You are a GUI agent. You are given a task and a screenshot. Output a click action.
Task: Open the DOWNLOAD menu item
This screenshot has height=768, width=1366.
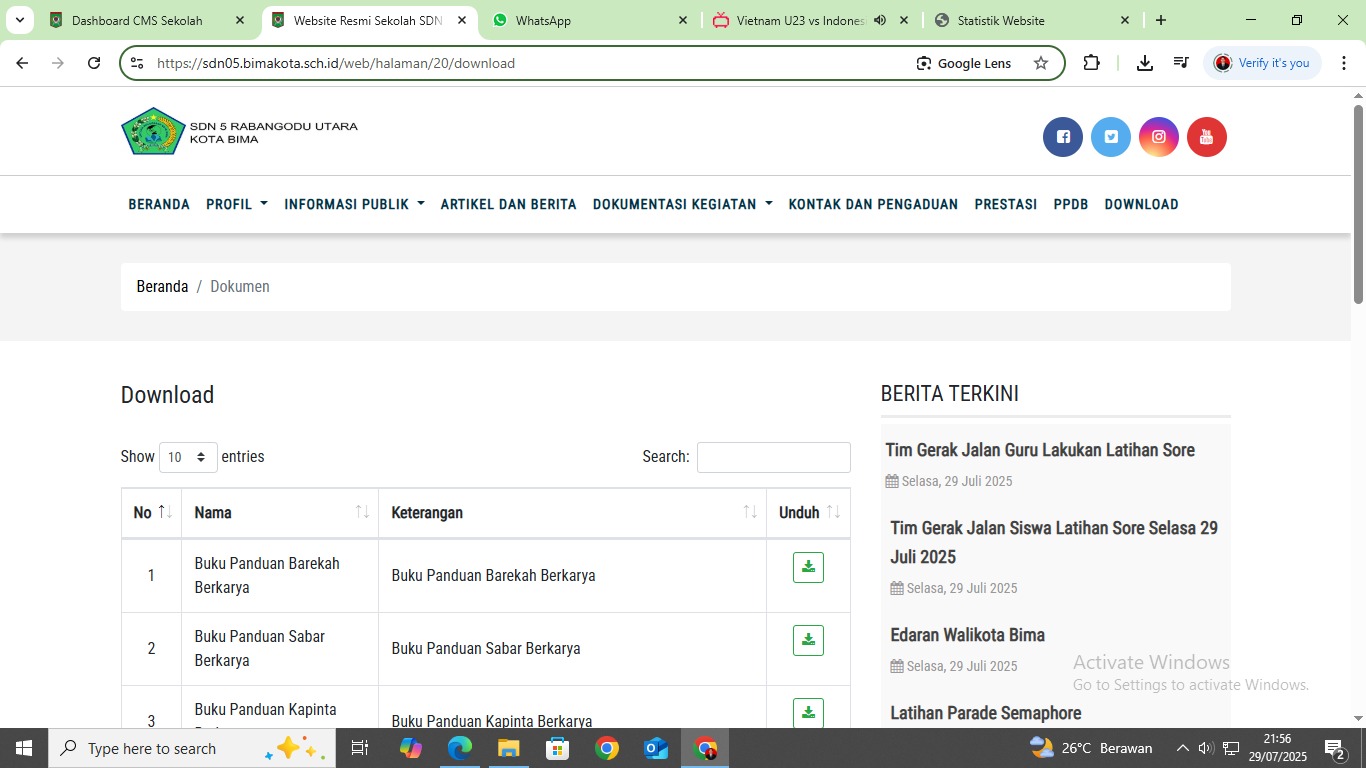click(1141, 204)
